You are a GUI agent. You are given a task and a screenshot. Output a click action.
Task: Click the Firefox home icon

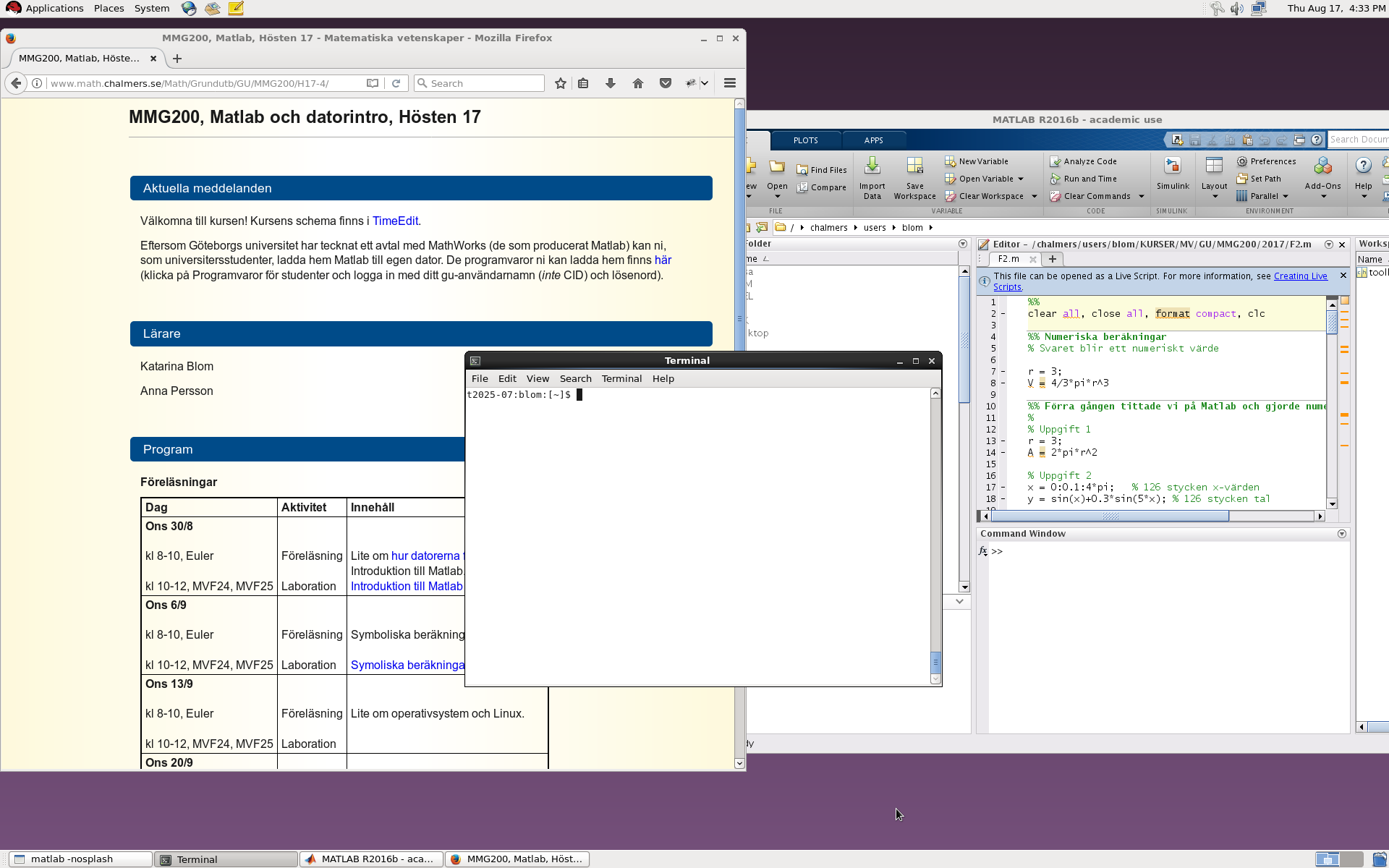click(x=638, y=83)
